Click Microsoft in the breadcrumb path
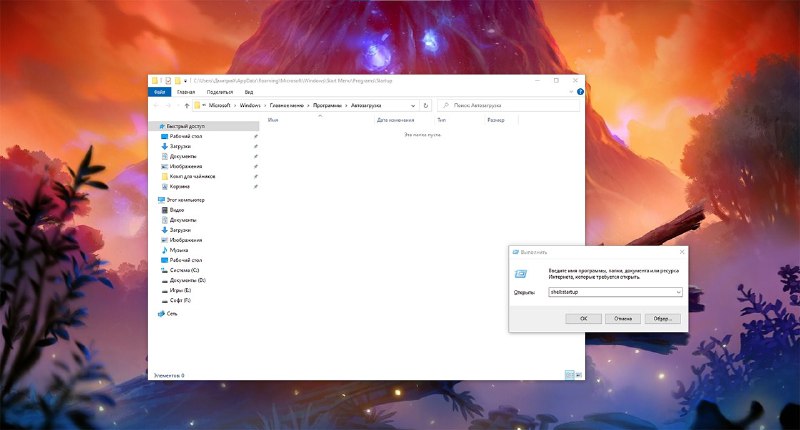This screenshot has height=430, width=800. [219, 106]
